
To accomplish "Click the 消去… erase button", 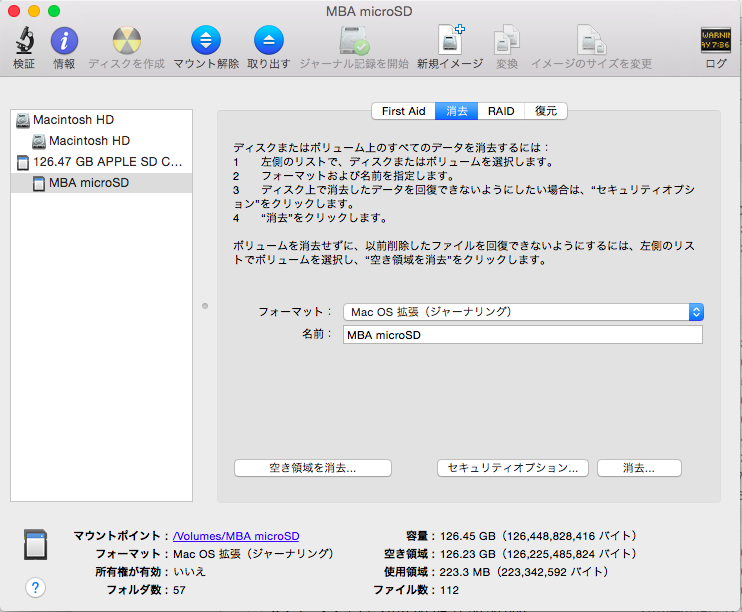I will click(639, 468).
